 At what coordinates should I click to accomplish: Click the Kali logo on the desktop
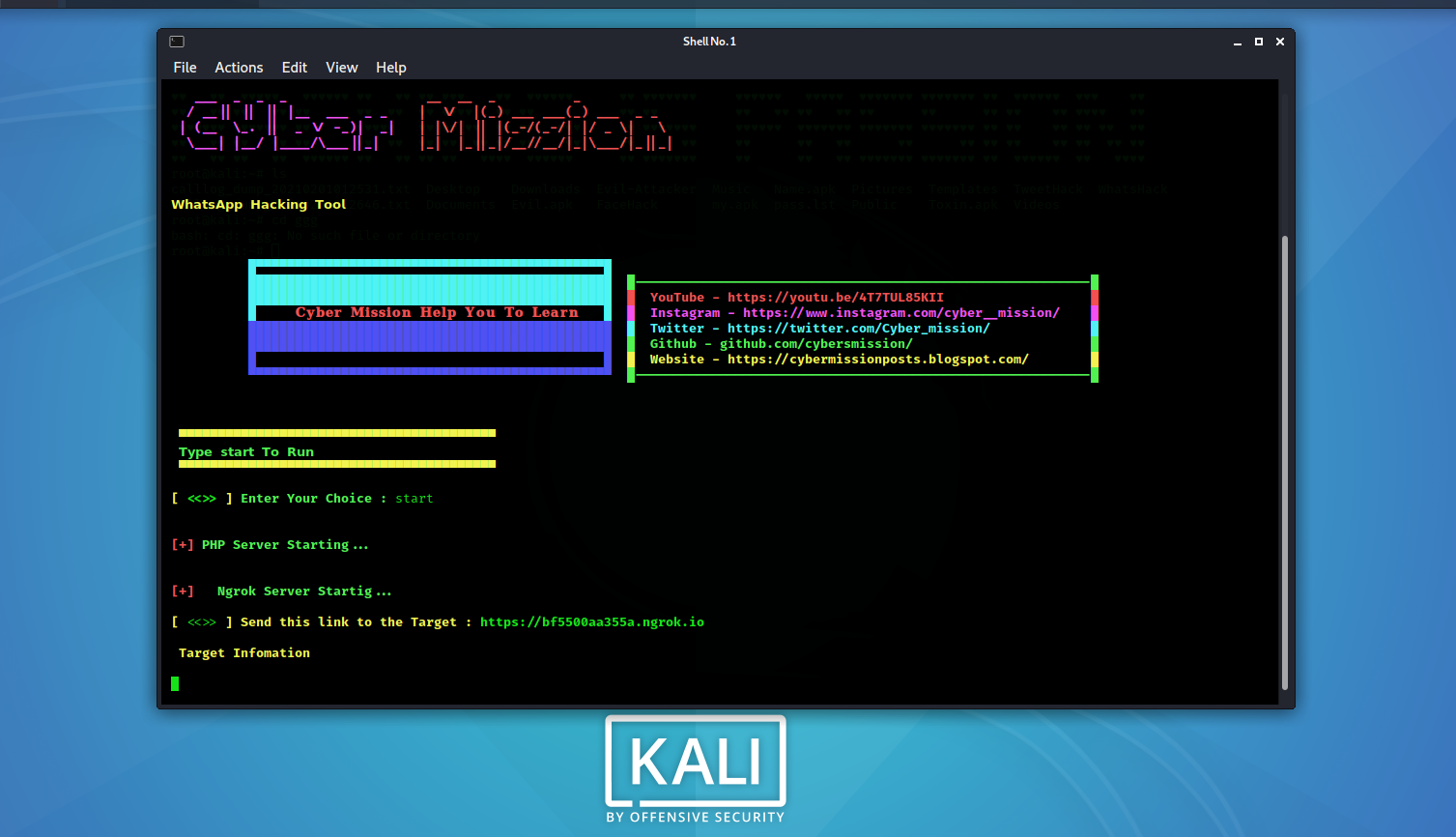[696, 769]
